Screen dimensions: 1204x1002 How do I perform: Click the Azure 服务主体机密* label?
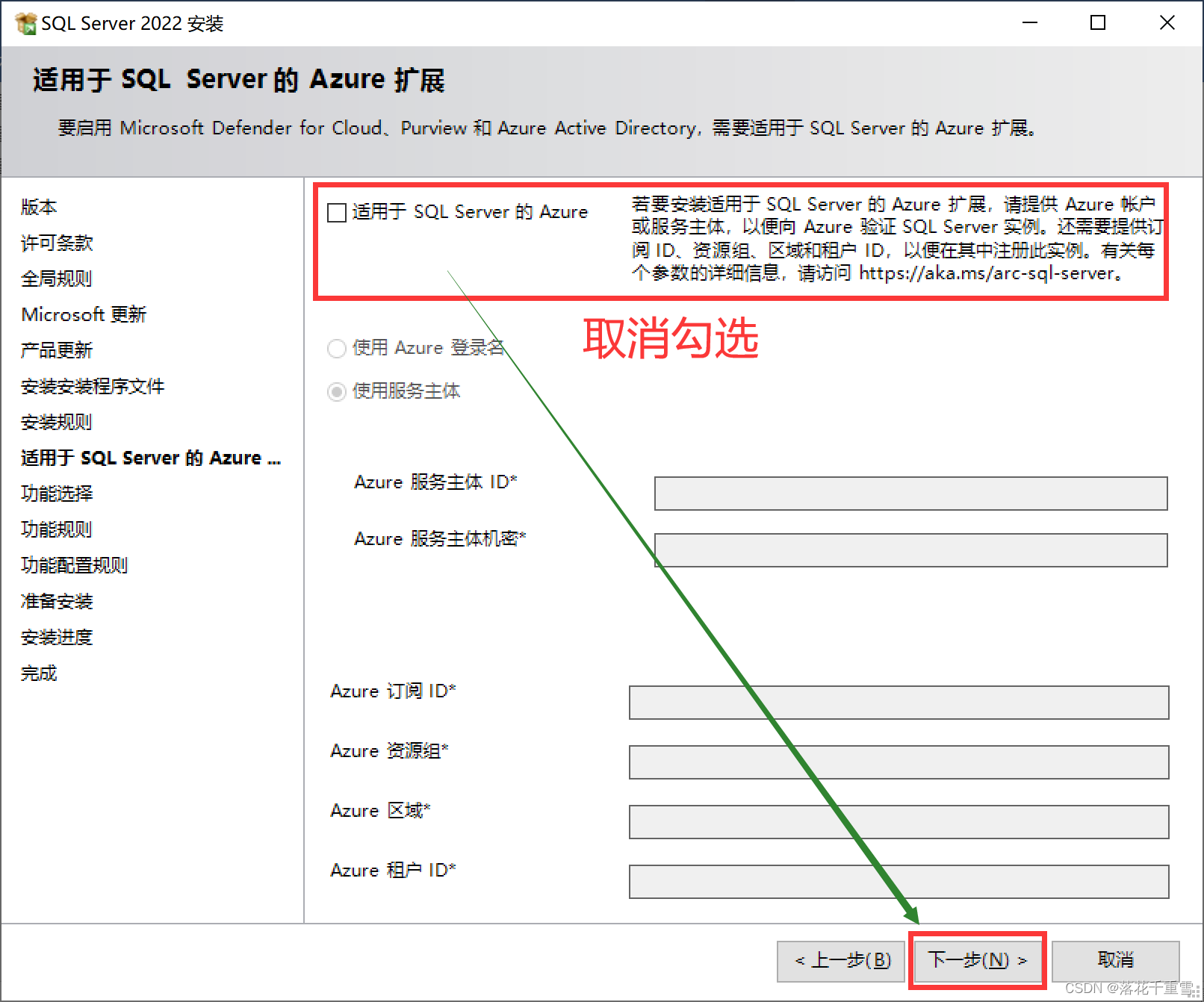tap(440, 538)
